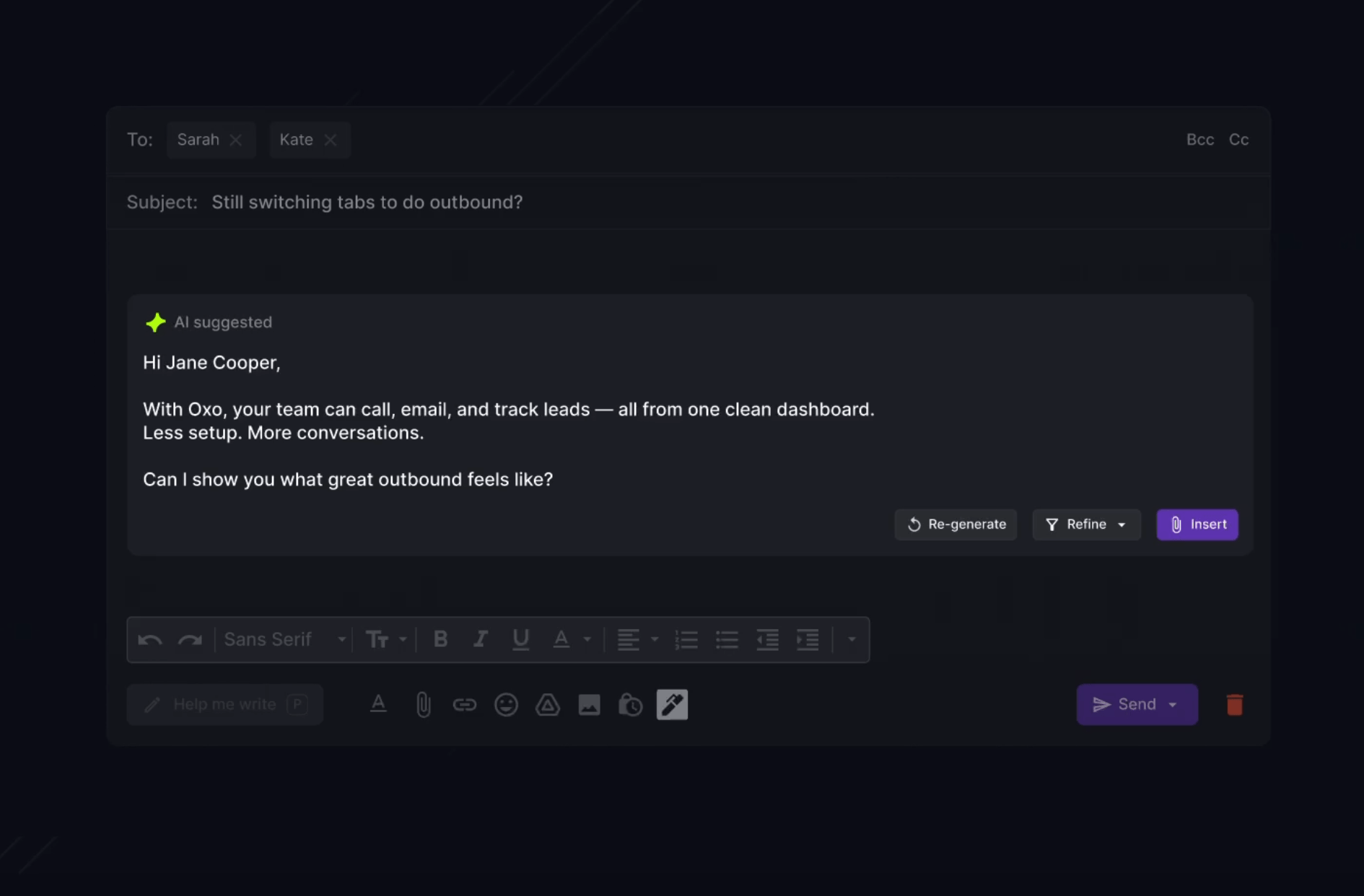Open the schedule send icon

630,705
